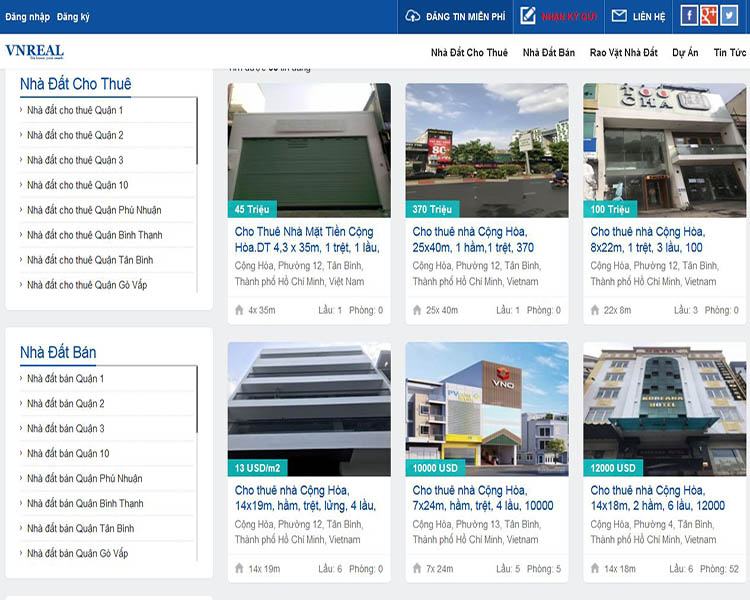Click the rental list sidebar scrollbar

point(197,130)
